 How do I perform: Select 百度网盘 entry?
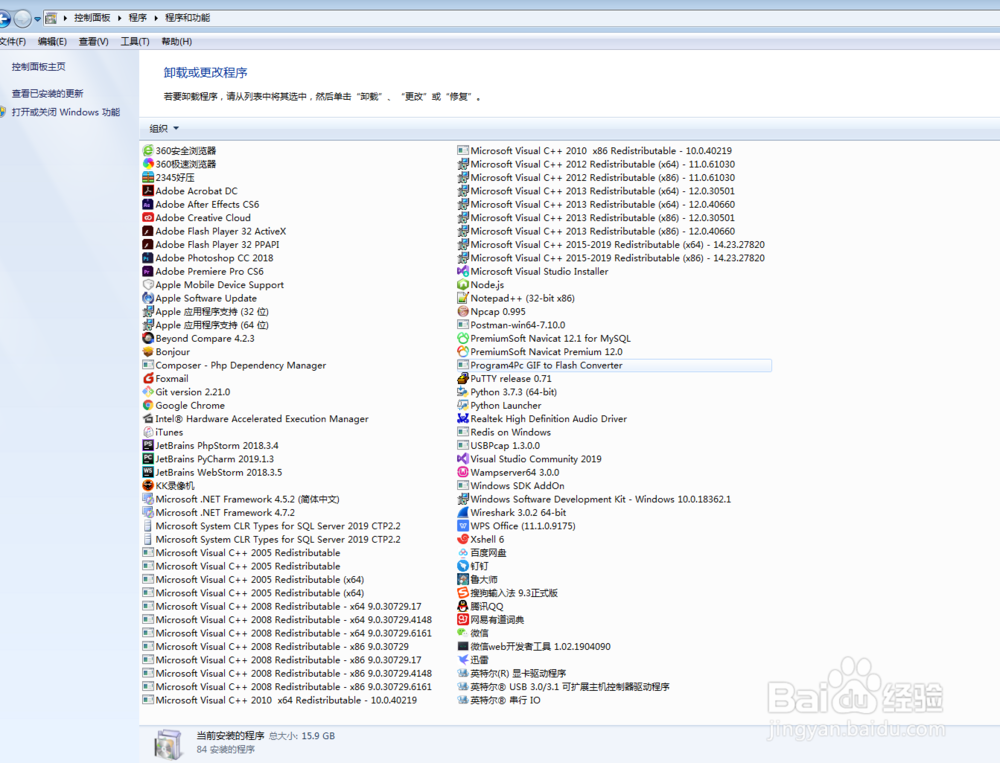[482, 552]
